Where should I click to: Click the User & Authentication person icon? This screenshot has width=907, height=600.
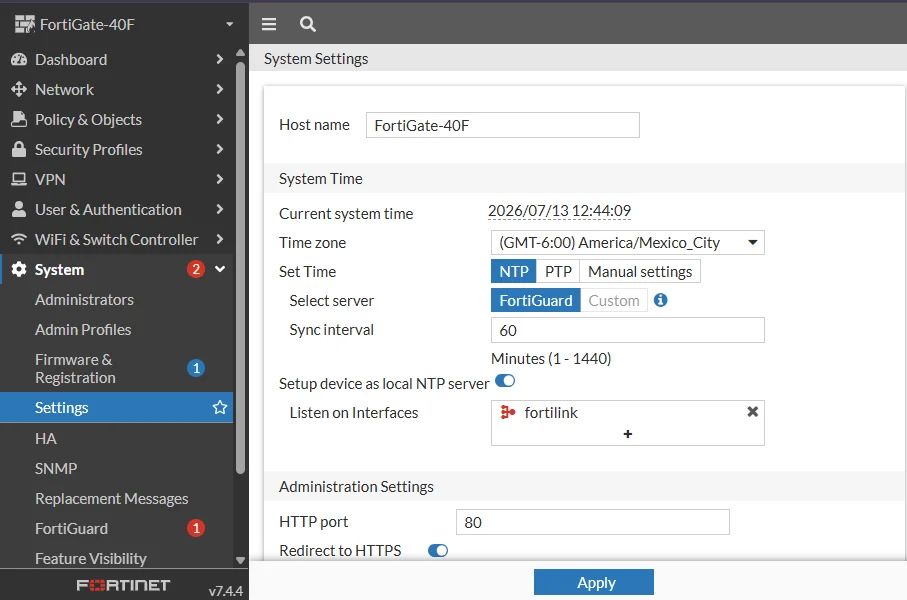(19, 209)
